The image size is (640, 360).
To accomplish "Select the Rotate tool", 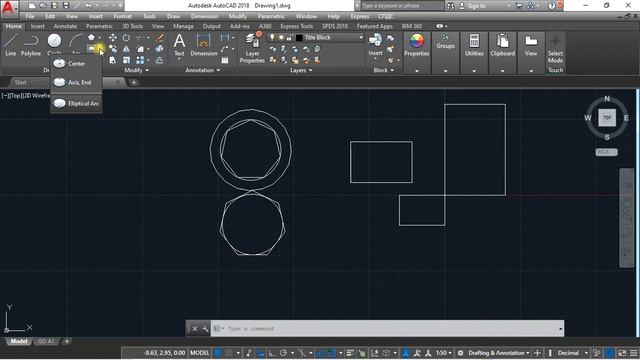I will (x=126, y=38).
